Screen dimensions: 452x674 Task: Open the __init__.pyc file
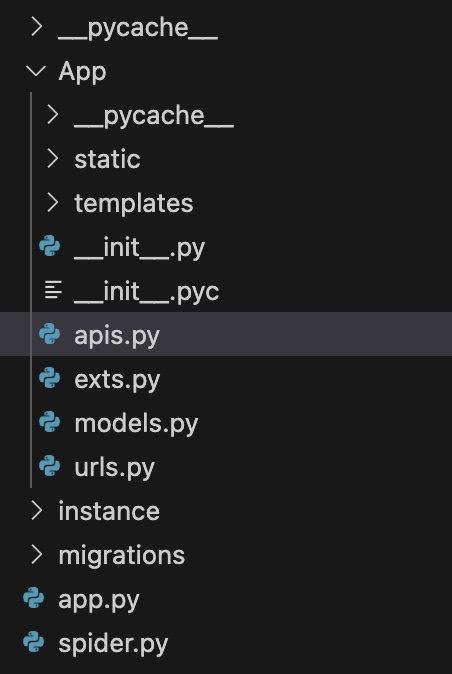click(147, 292)
